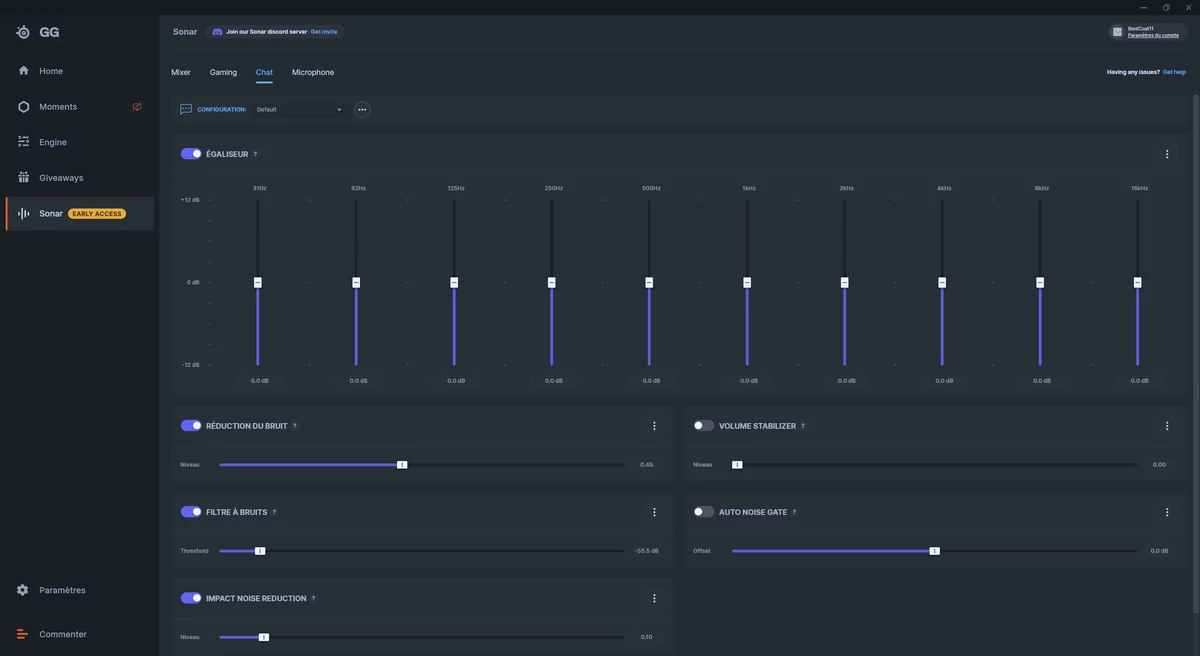Click the Impact Noise Reduction Niveau slider handle

[264, 637]
